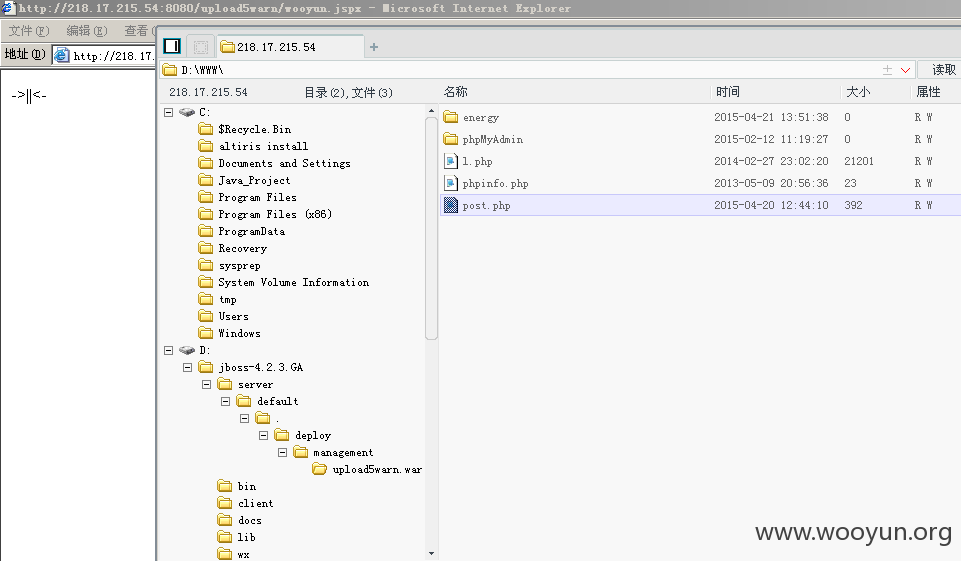This screenshot has width=961, height=561.
Task: Select Documents and Settings folder icon
Action: coord(206,163)
